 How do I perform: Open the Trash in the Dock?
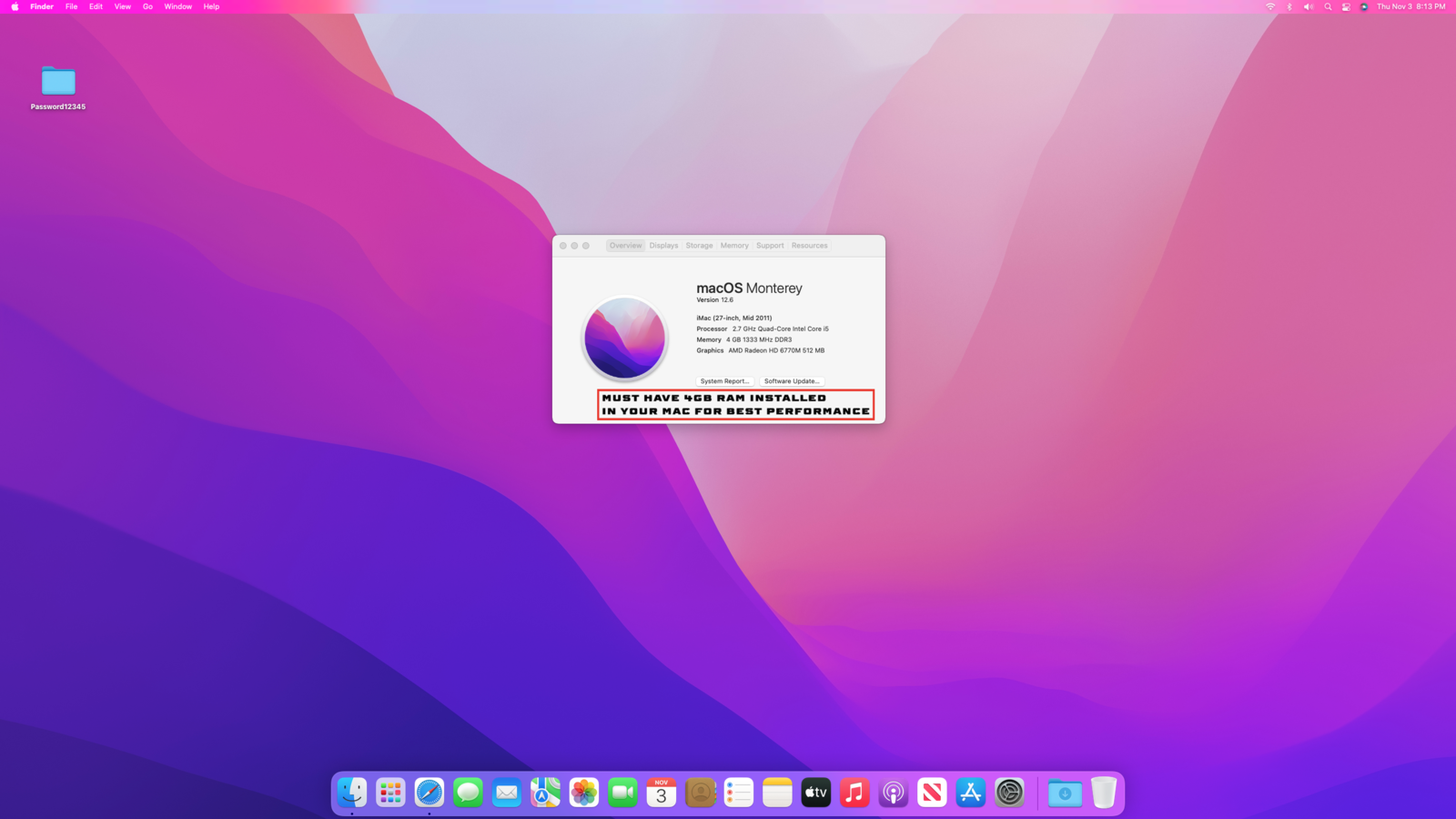1104,793
